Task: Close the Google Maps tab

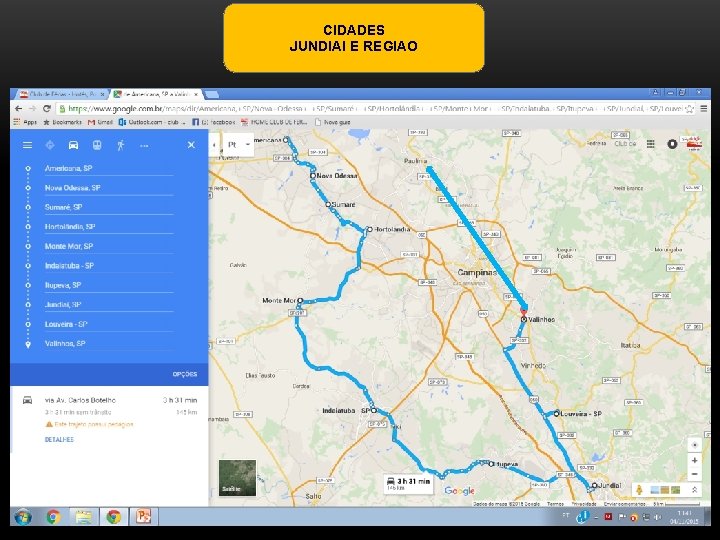Action: click(x=196, y=94)
